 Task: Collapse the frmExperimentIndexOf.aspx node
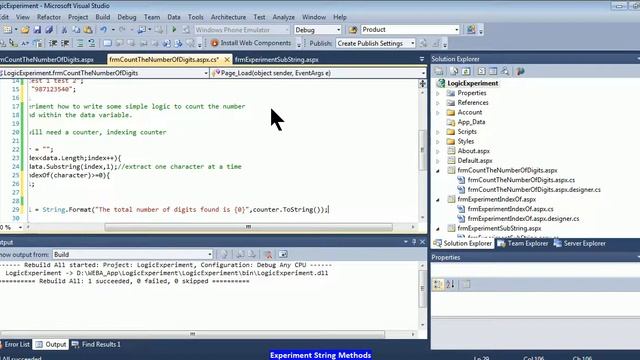(438, 200)
